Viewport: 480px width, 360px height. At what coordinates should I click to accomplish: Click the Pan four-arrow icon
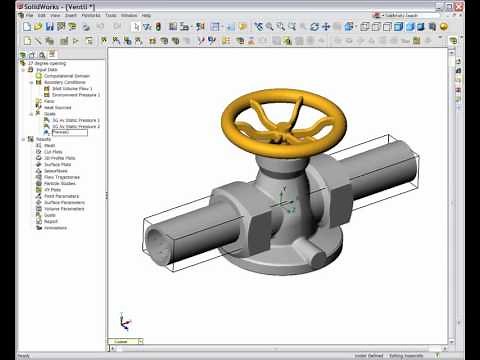pos(326,27)
